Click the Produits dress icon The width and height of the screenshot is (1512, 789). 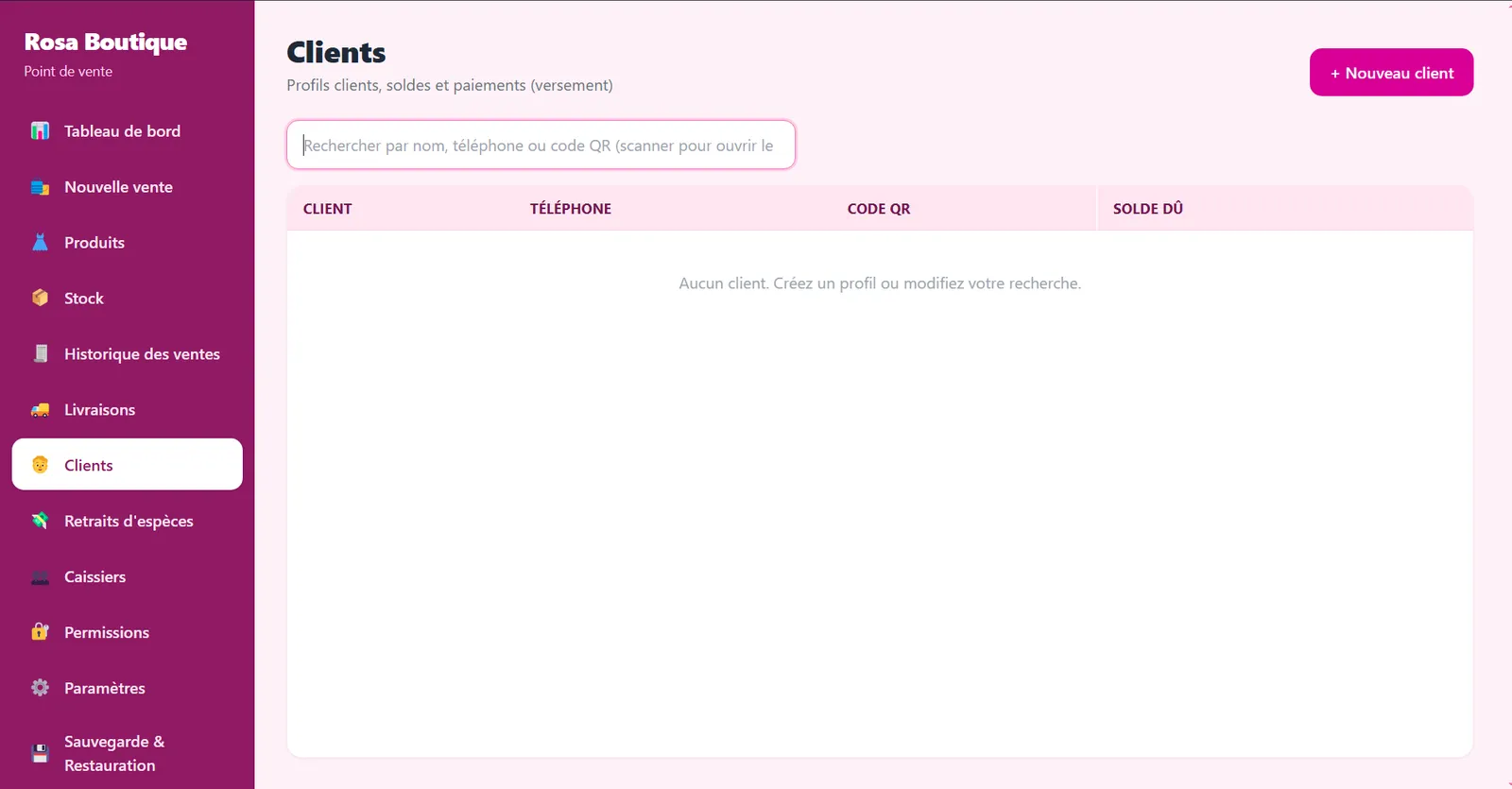[x=40, y=243]
